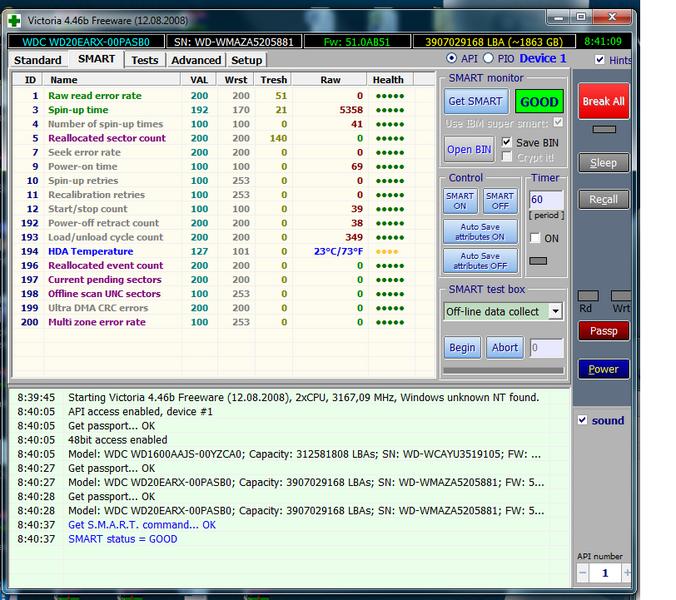Click the 23°C/73°F temperature raw value
Screen dimensions: 676x600
(x=338, y=251)
